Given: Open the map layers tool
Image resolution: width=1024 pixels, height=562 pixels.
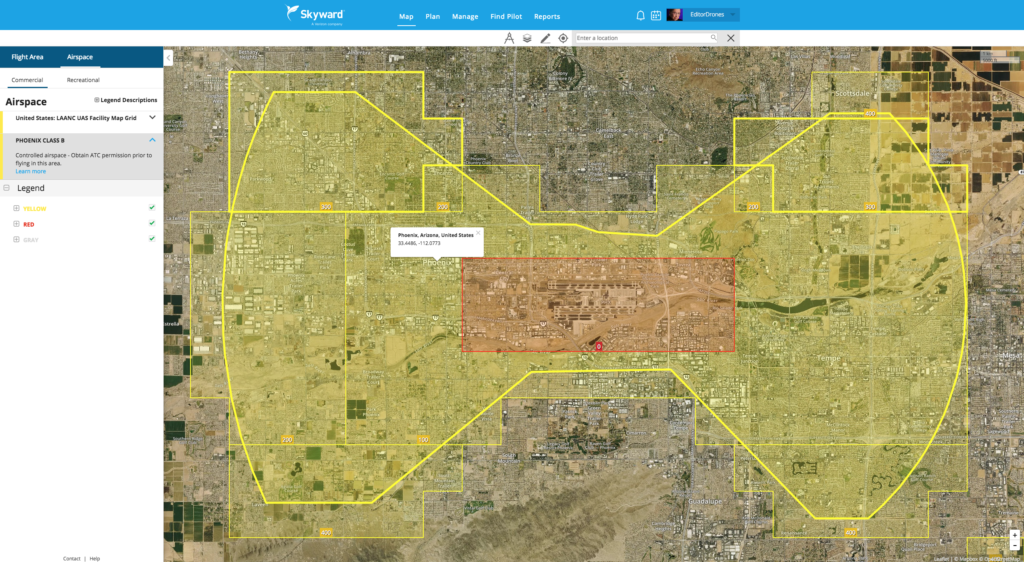Looking at the screenshot, I should click(527, 38).
